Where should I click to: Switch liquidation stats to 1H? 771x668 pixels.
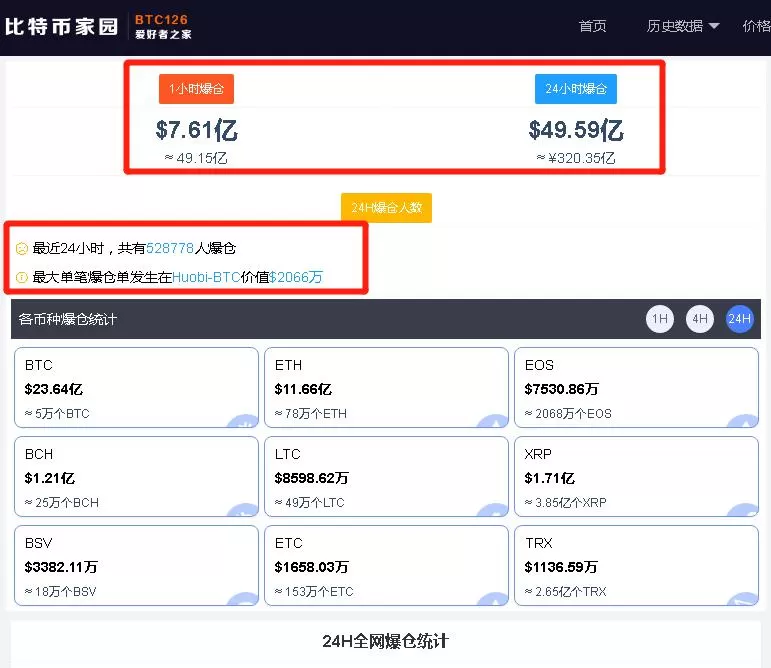pyautogui.click(x=660, y=319)
